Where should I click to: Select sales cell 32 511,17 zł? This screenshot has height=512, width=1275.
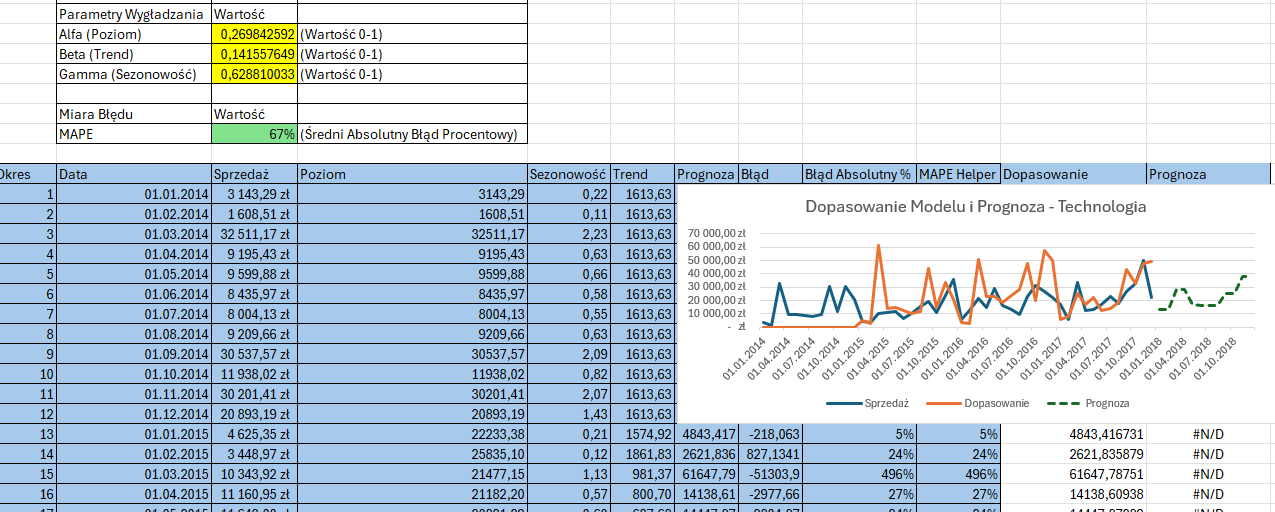[x=254, y=234]
